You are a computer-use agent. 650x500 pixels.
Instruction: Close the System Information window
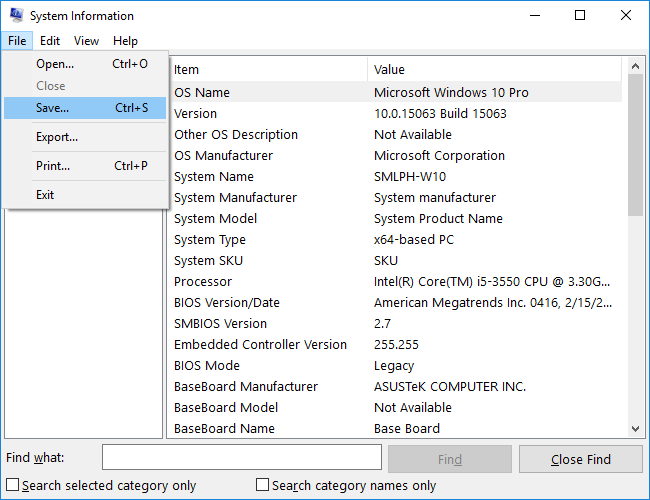tap(626, 15)
